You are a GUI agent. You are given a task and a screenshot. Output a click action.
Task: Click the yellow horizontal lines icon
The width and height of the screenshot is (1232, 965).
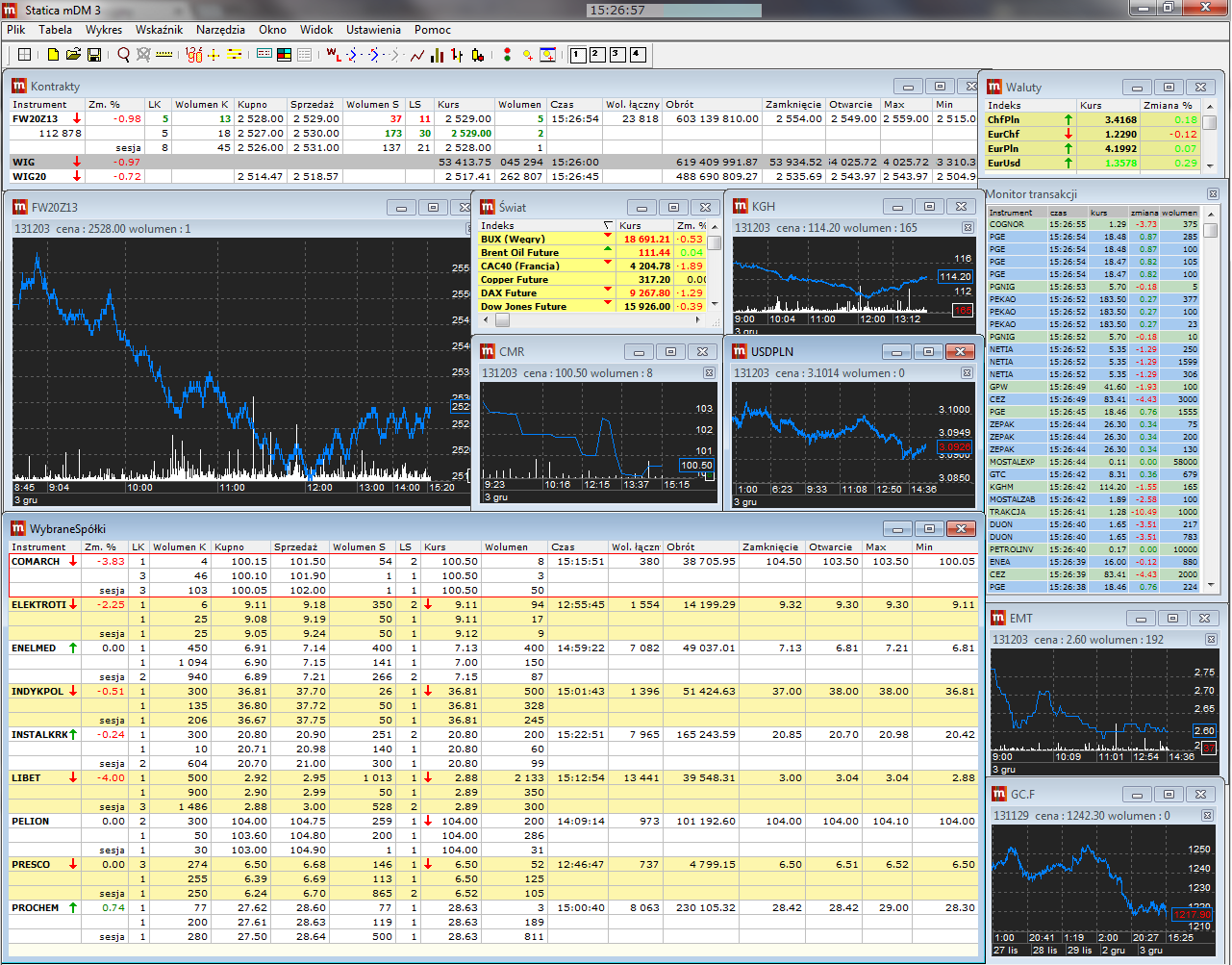coord(234,55)
